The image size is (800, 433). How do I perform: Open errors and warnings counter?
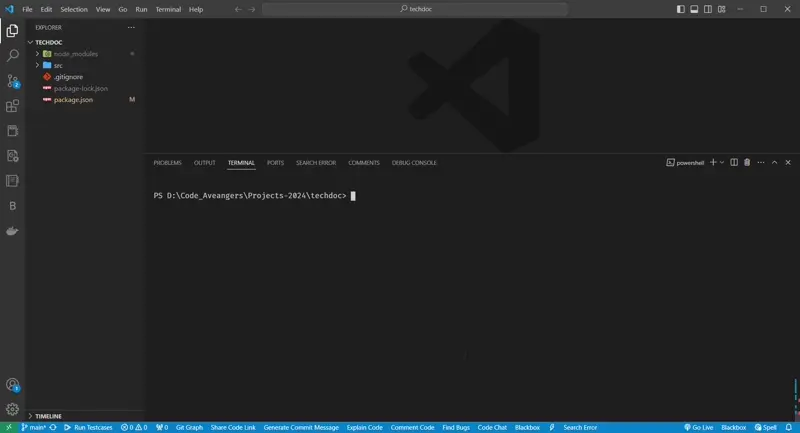[134, 427]
